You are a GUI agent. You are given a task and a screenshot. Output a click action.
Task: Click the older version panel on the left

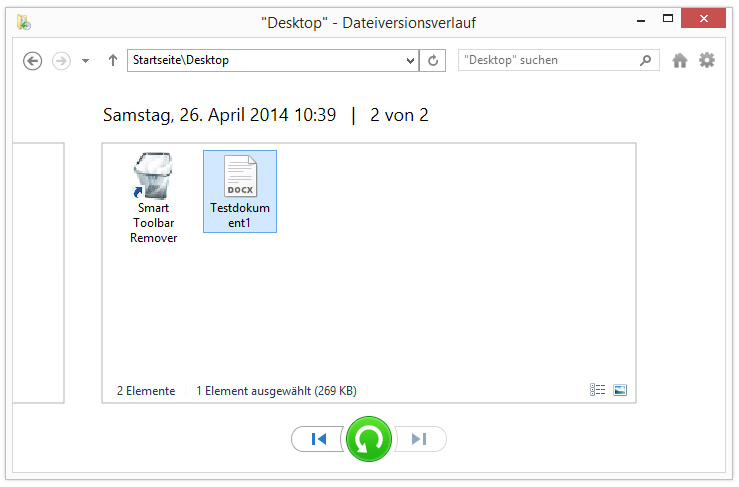pyautogui.click(x=38, y=272)
